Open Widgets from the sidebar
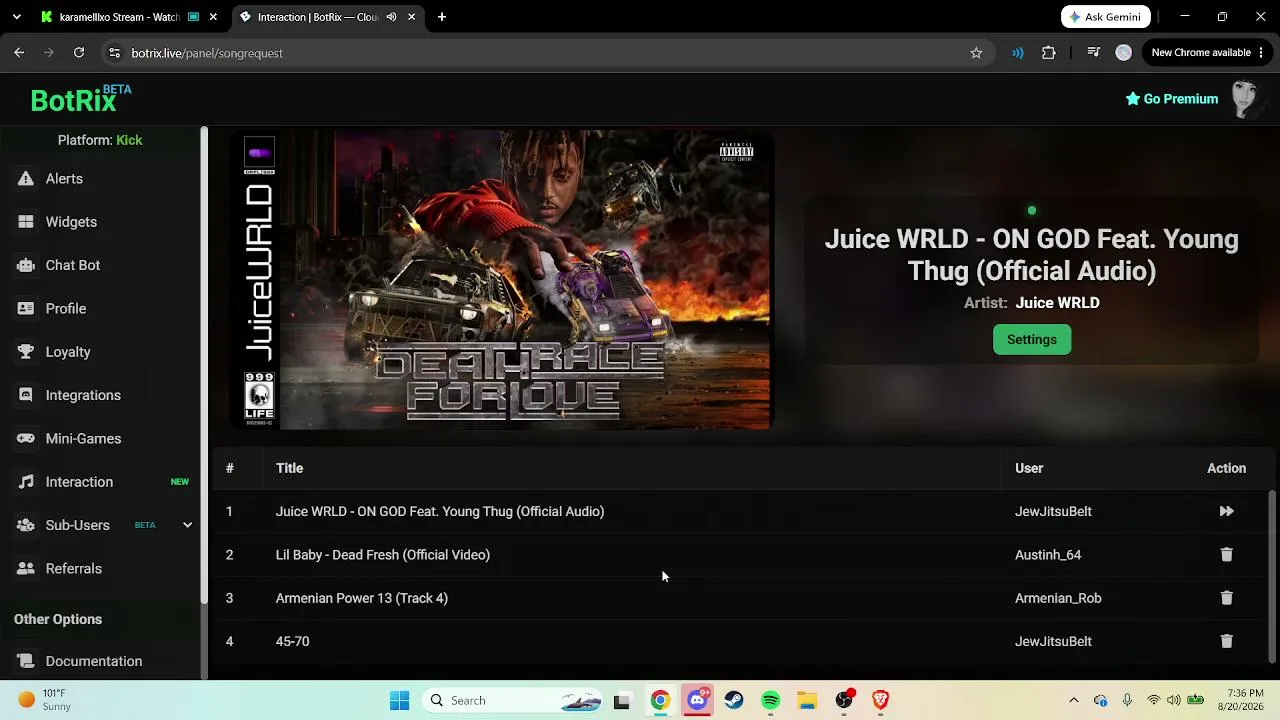The height and width of the screenshot is (720, 1280). tap(71, 222)
